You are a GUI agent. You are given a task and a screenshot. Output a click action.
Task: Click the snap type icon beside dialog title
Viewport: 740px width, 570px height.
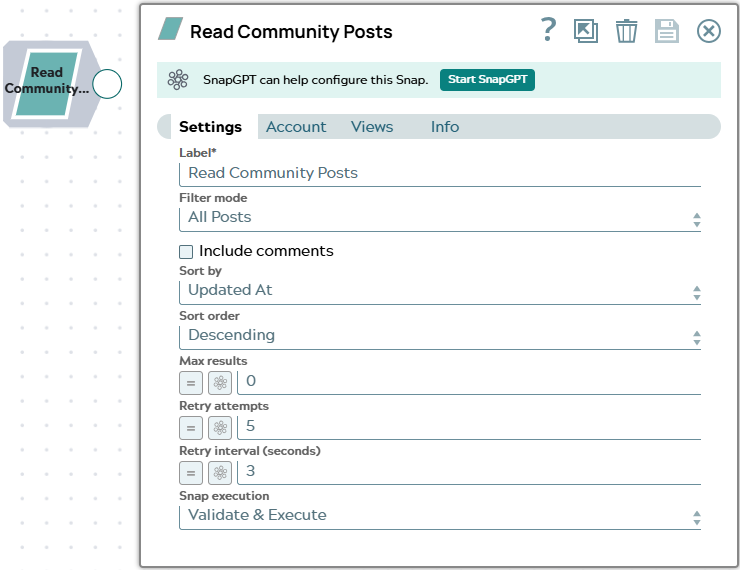[x=170, y=29]
